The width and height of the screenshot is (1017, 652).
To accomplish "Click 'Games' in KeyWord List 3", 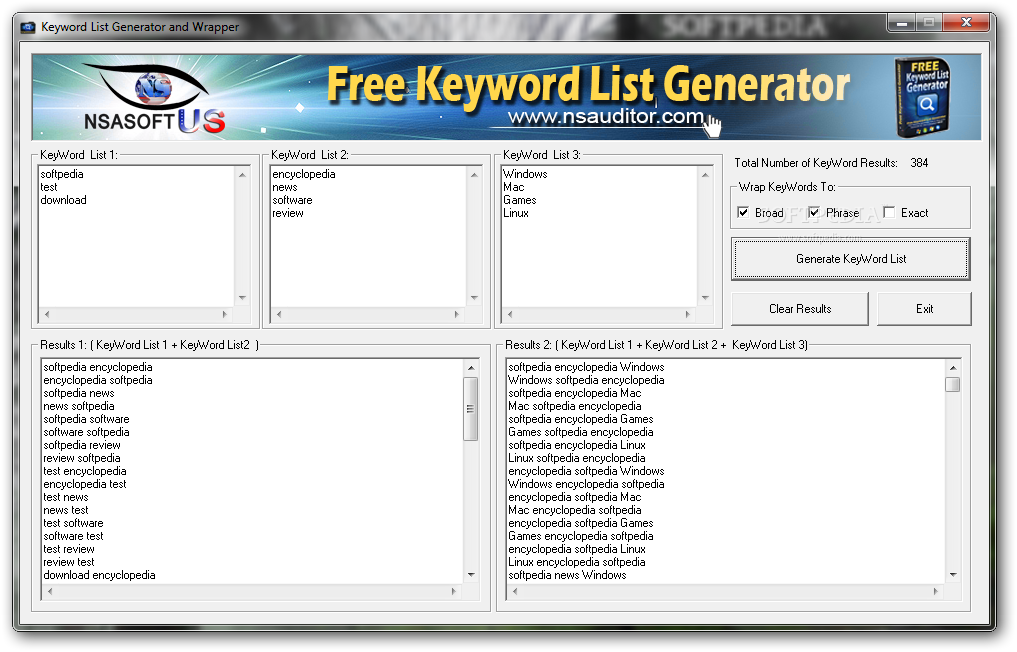I will 520,200.
